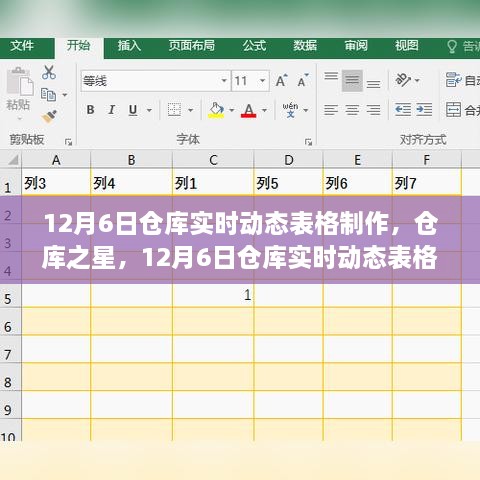
Task: Open the font name dropdown
Action: pos(224,81)
